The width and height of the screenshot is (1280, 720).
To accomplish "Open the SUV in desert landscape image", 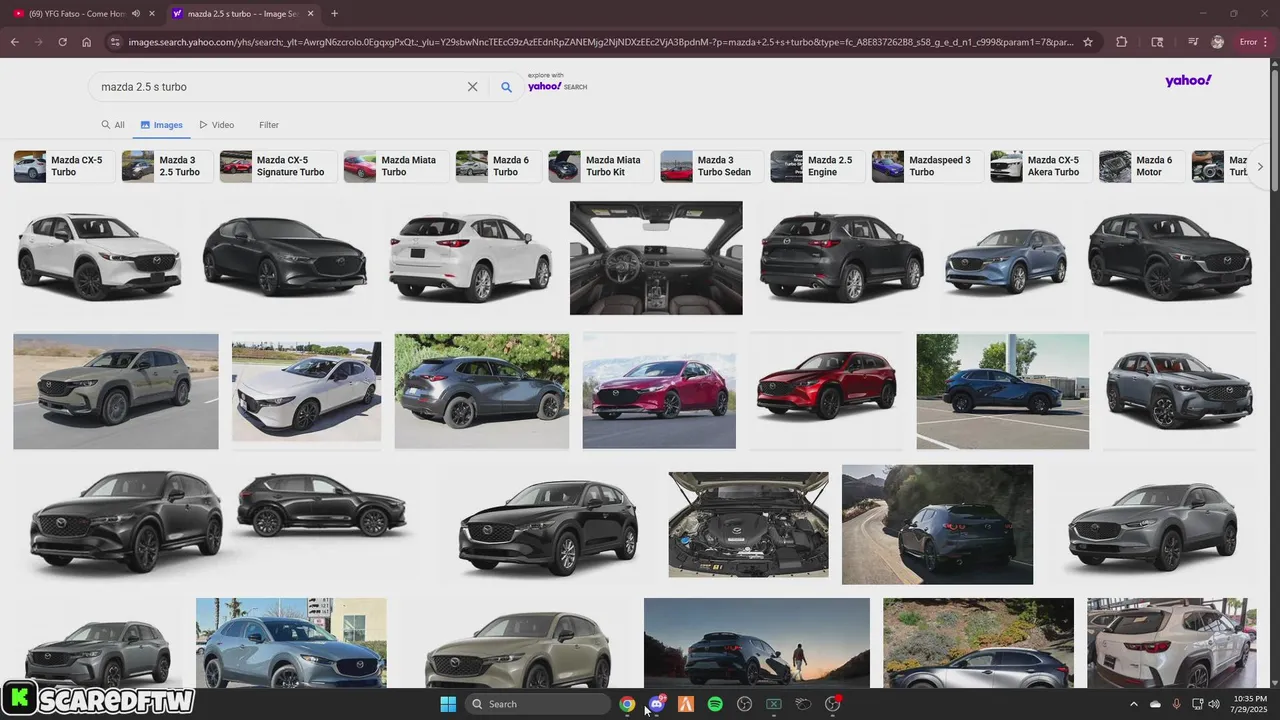I will 116,391.
